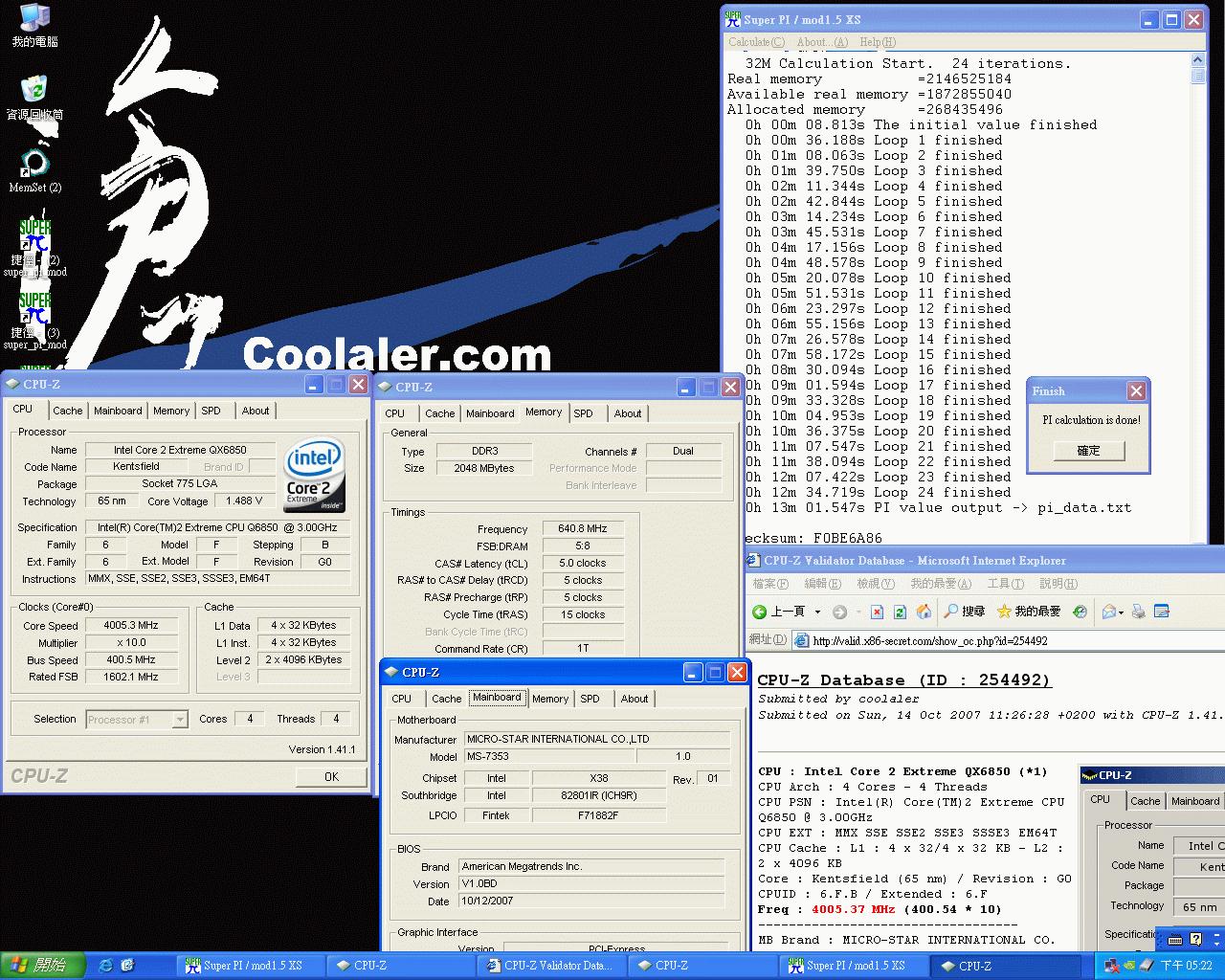The image size is (1225, 980).
Task: Open the back-history dropdown arrow beside 上一頁
Action: (x=817, y=612)
